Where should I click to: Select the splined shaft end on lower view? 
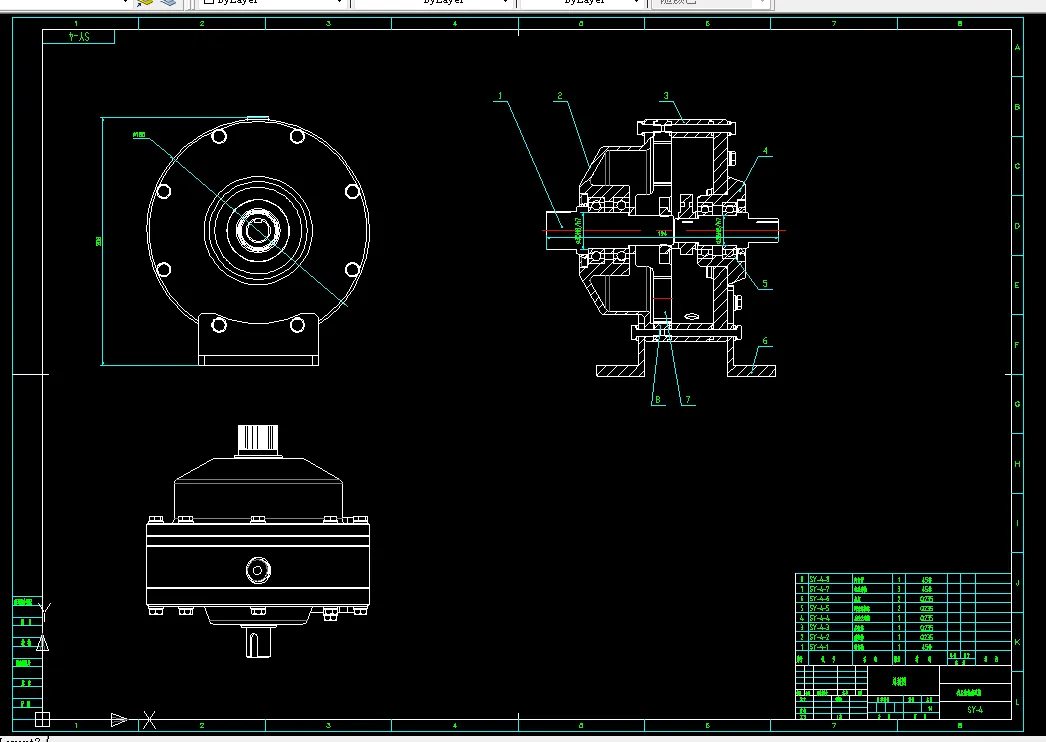pos(257,438)
